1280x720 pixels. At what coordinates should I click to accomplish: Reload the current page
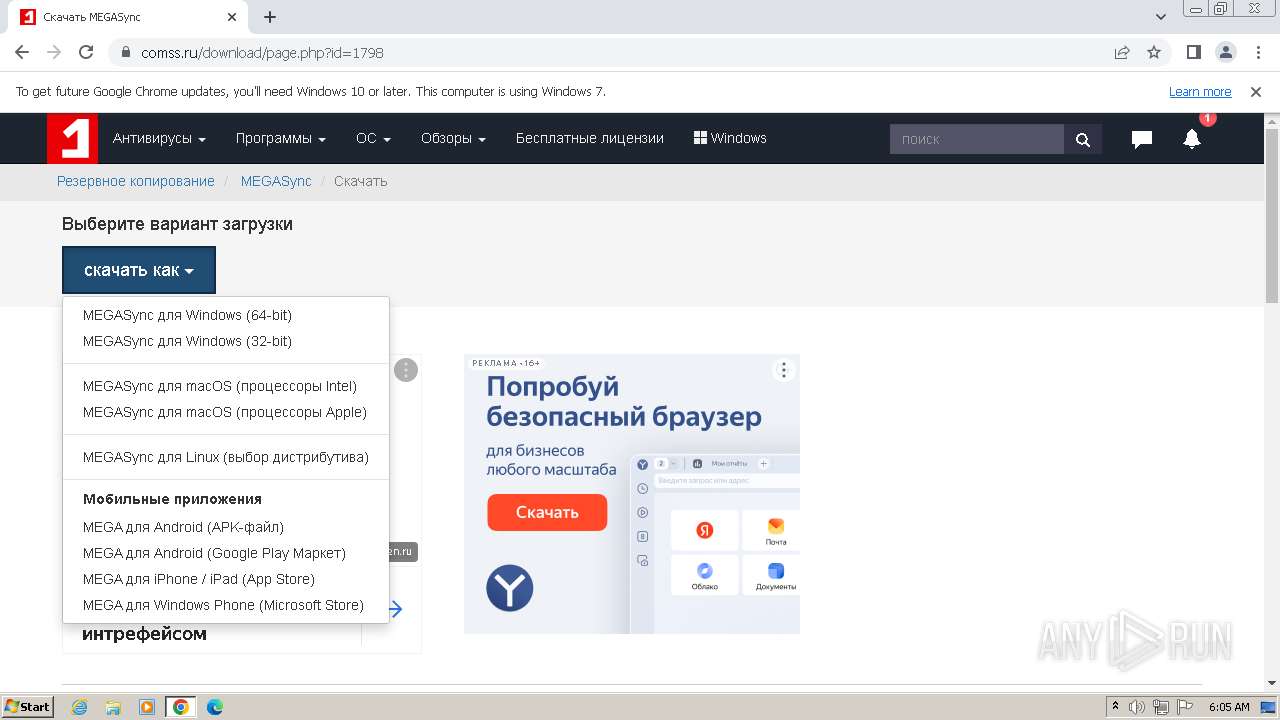pyautogui.click(x=86, y=52)
